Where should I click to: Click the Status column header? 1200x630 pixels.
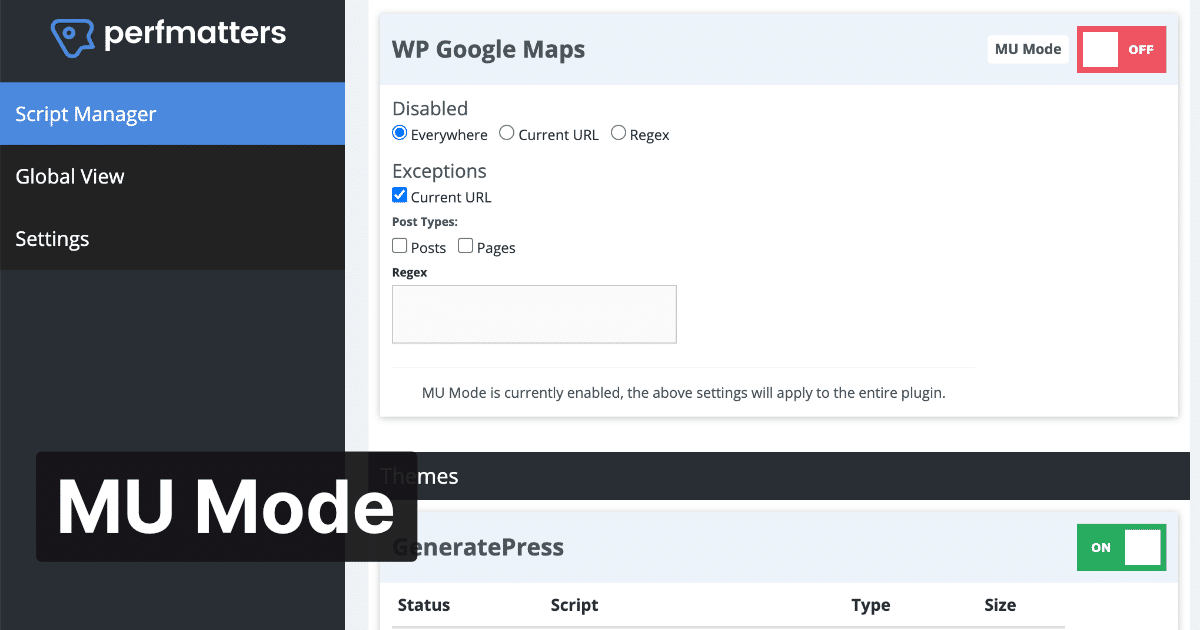(424, 605)
